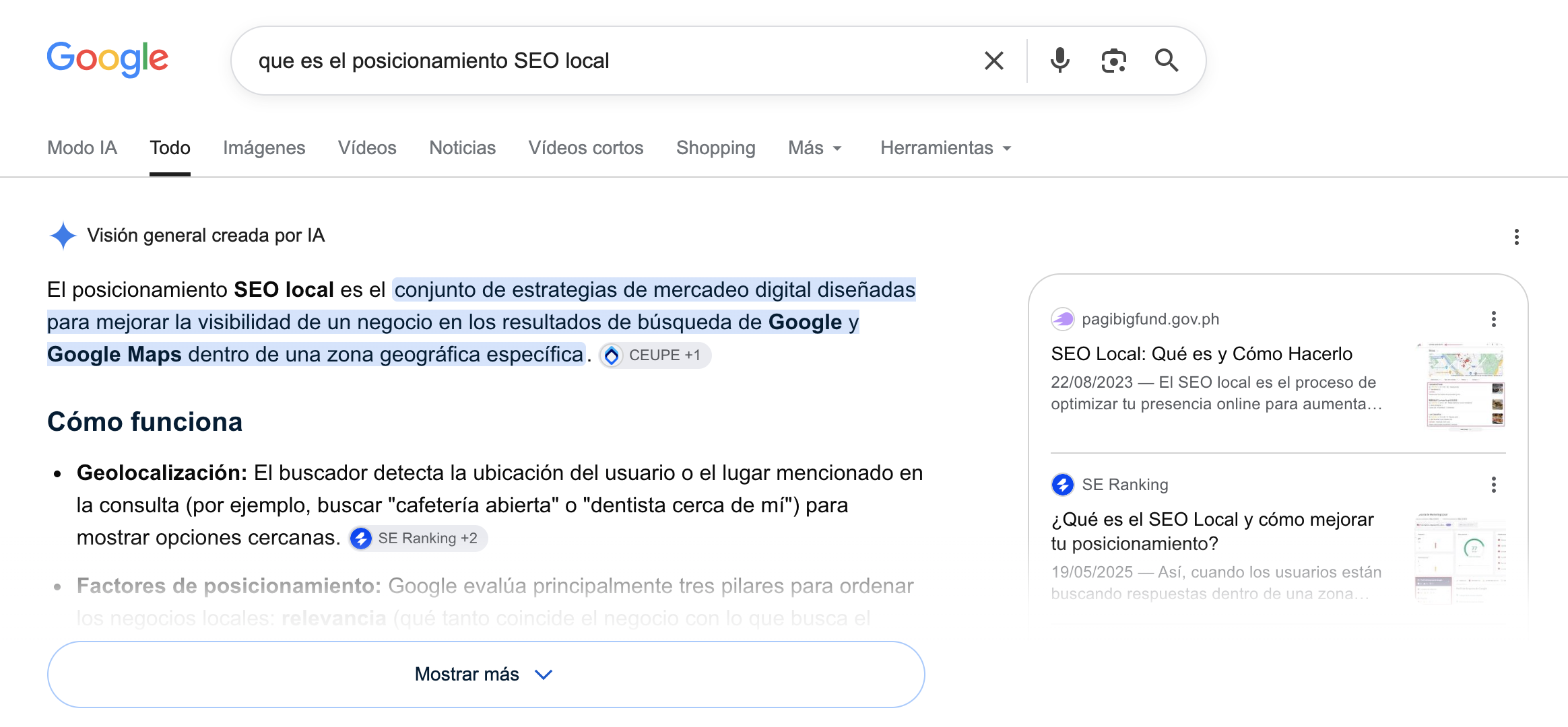Expand overview with Mostrar más button
Viewport: 1568px width, 727px height.
(486, 674)
